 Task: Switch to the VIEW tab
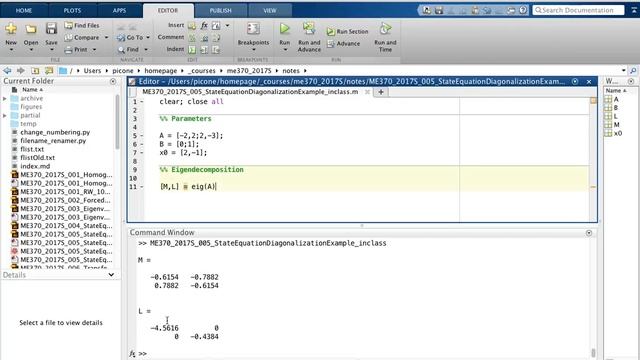(x=270, y=11)
